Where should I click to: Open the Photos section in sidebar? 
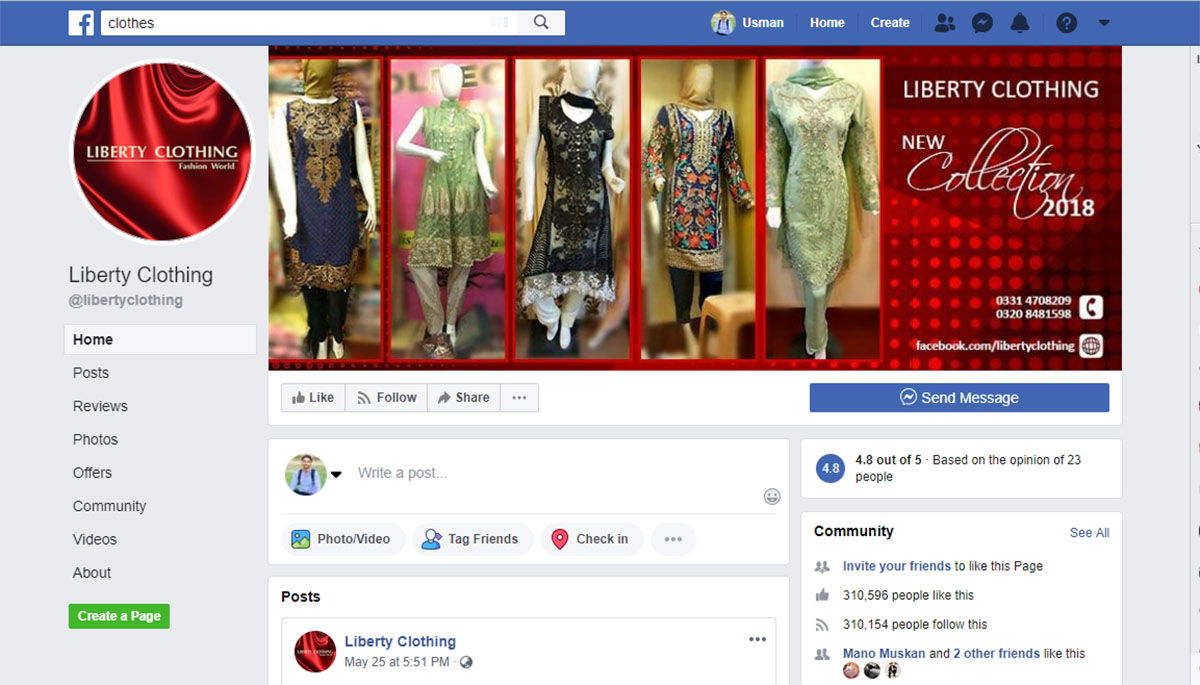tap(95, 439)
